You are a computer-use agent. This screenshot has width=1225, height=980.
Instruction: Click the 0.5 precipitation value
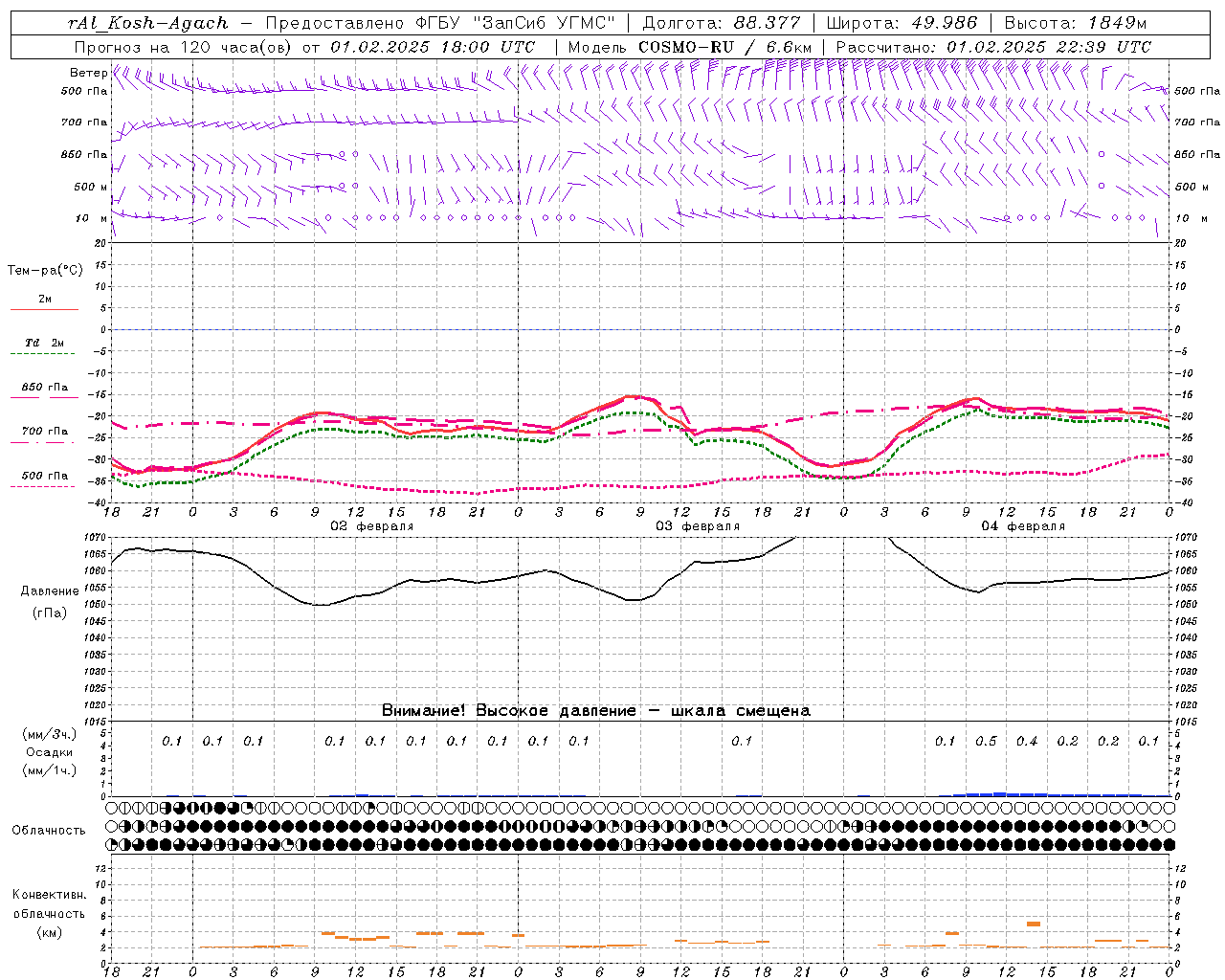click(986, 741)
